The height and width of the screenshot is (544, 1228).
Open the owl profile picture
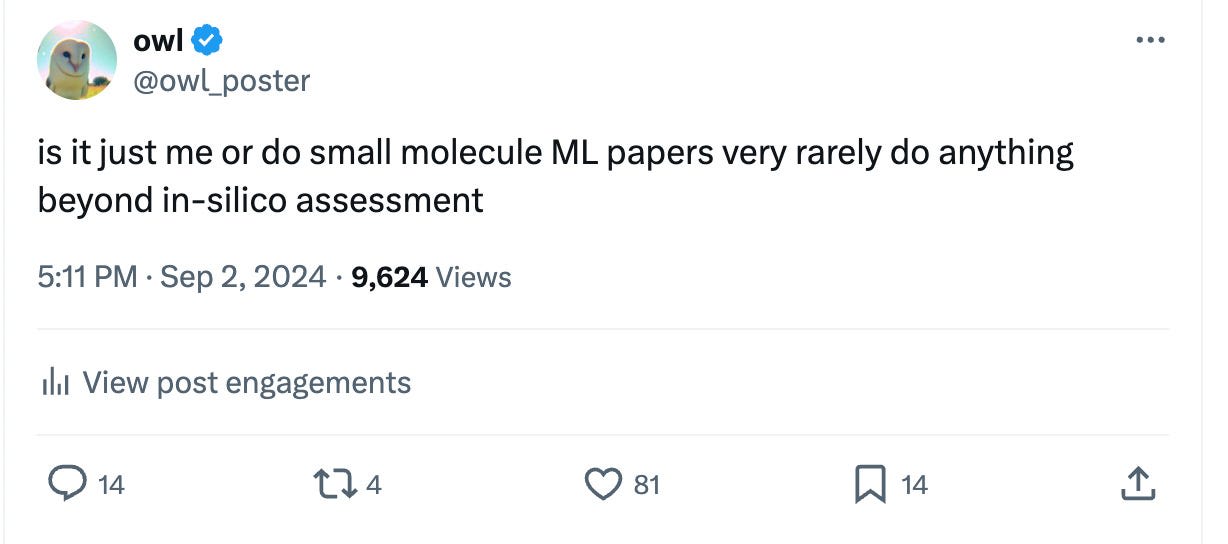point(77,60)
